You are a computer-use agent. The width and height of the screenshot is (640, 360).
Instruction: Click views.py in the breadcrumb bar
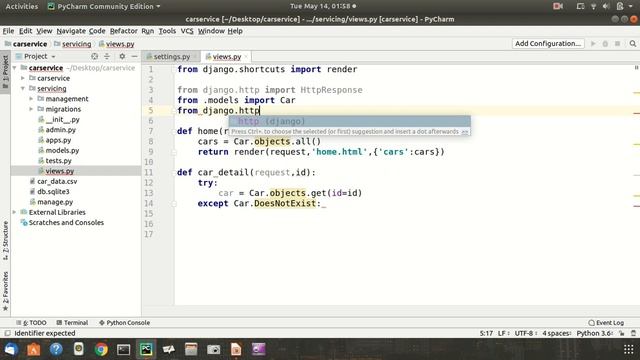(x=120, y=44)
